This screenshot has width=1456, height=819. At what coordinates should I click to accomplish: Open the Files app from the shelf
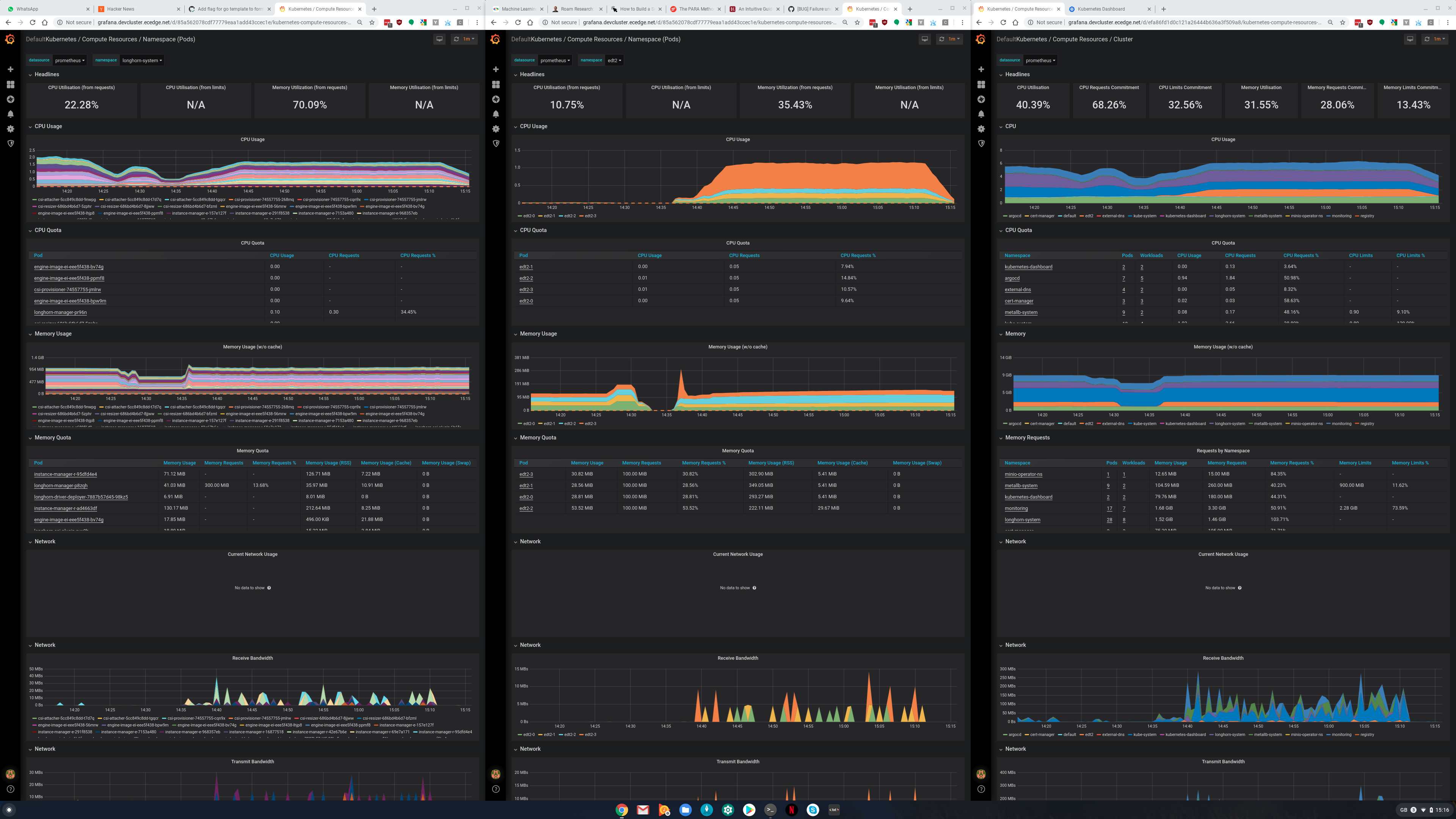click(686, 810)
